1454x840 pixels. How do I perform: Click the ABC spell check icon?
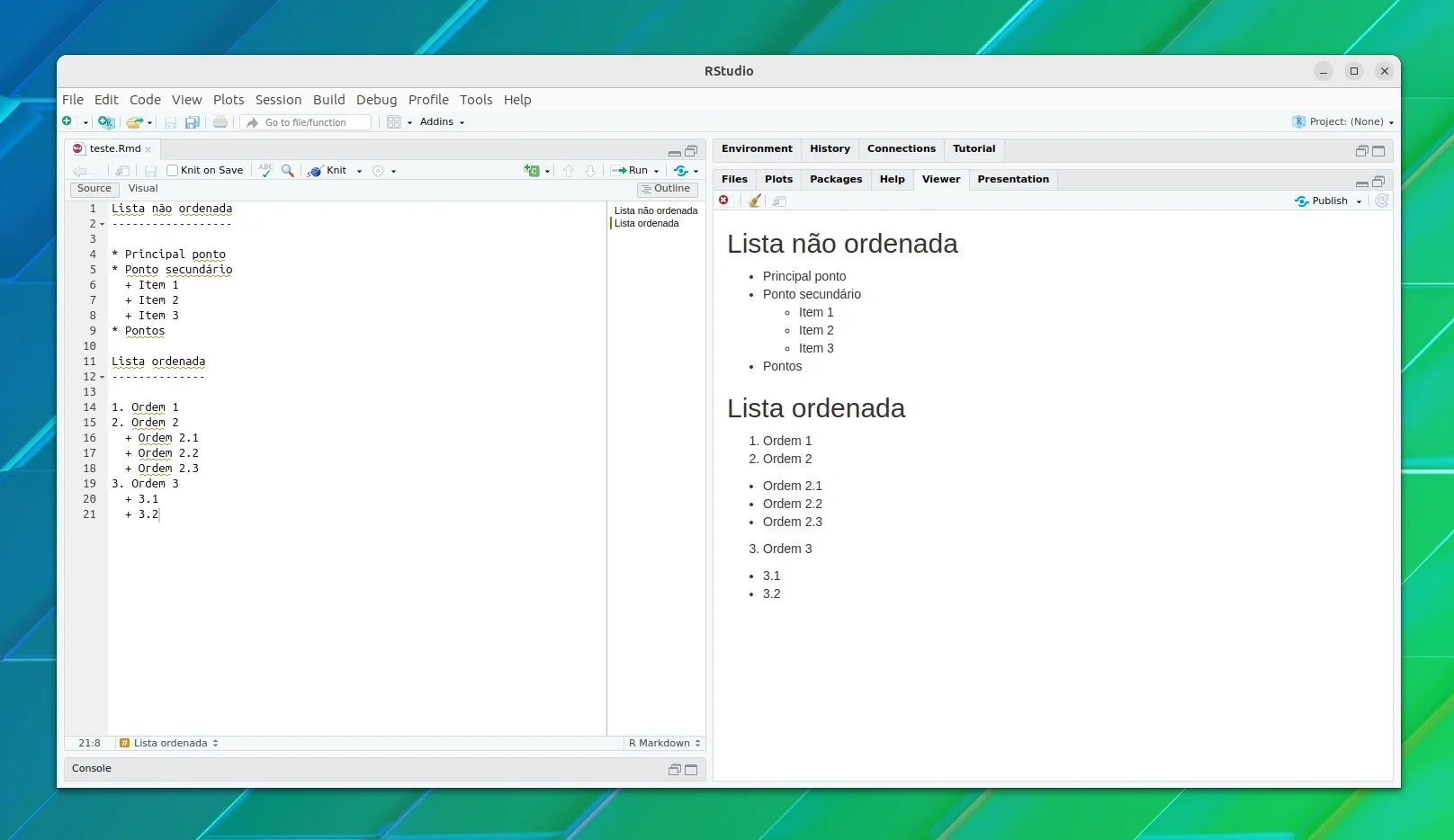coord(265,170)
